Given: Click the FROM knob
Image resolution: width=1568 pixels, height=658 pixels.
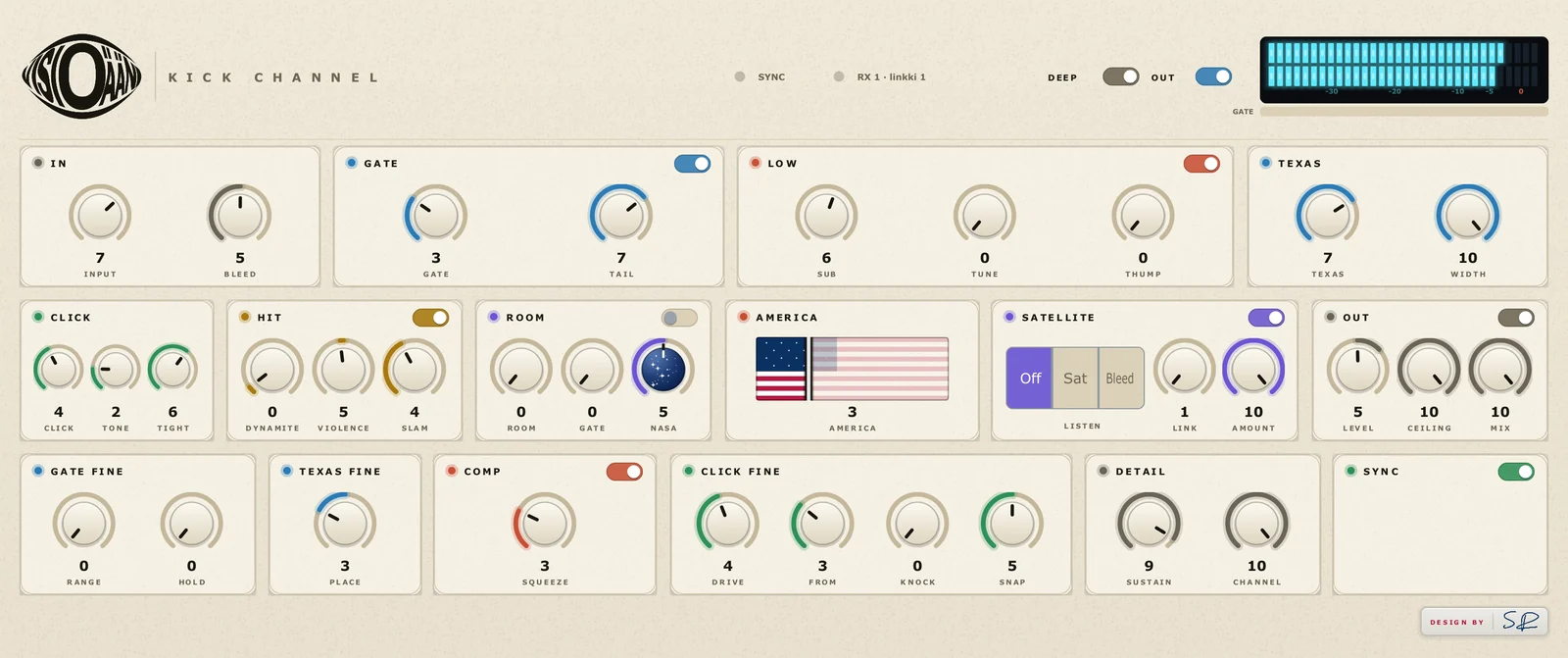Looking at the screenshot, I should (822, 524).
